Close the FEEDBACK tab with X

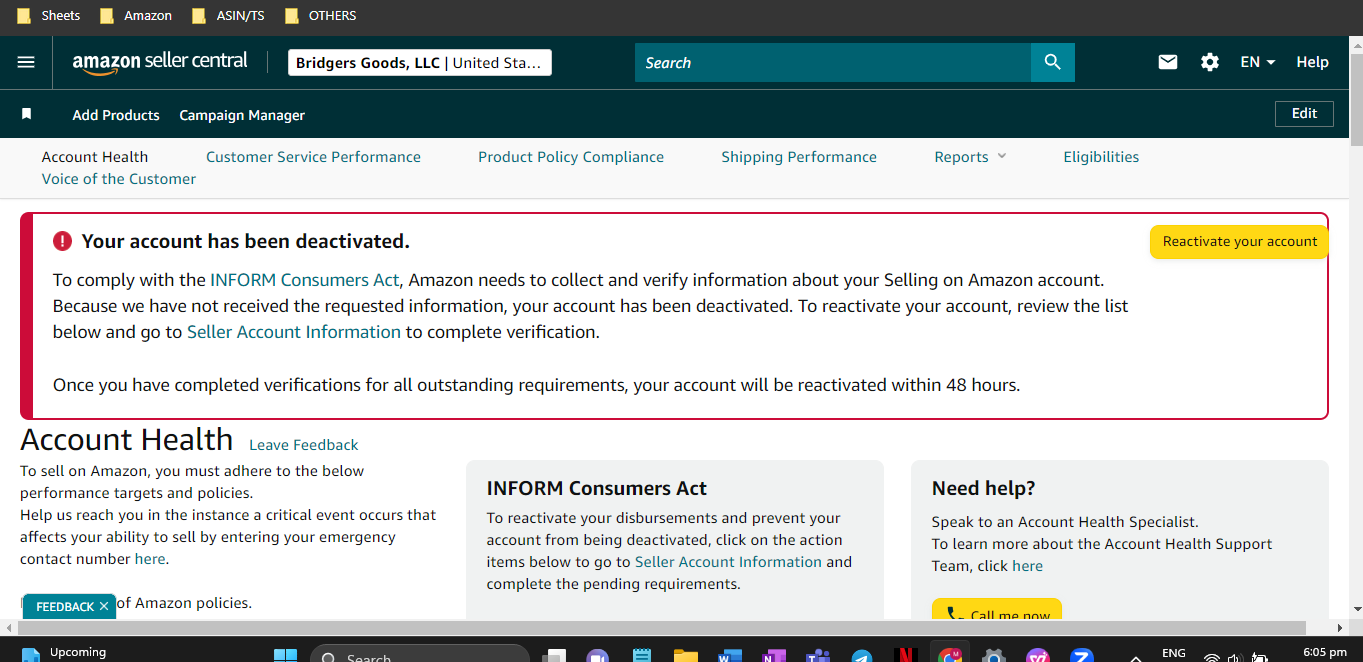[104, 607]
